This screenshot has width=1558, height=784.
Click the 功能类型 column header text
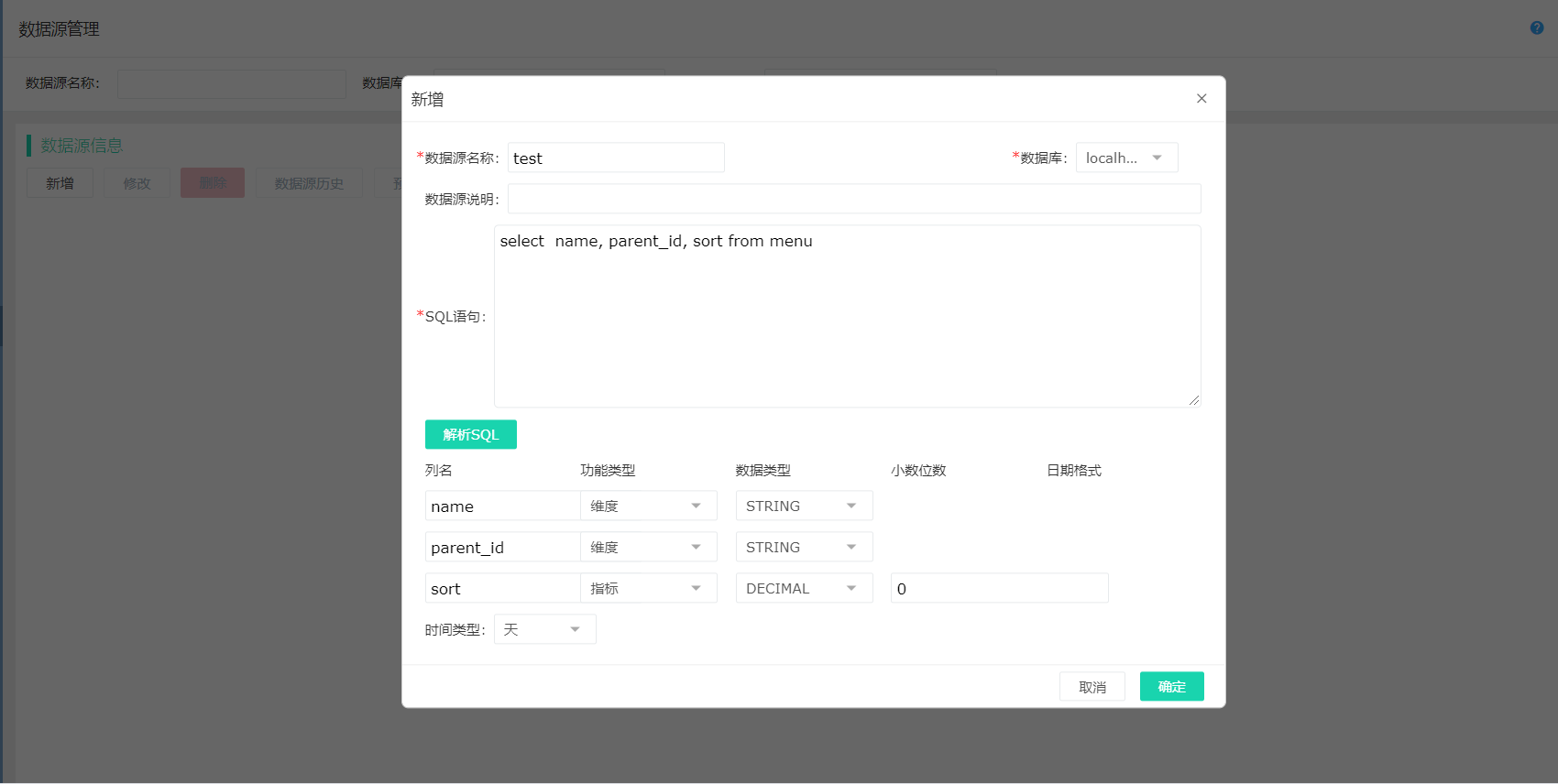pyautogui.click(x=608, y=470)
